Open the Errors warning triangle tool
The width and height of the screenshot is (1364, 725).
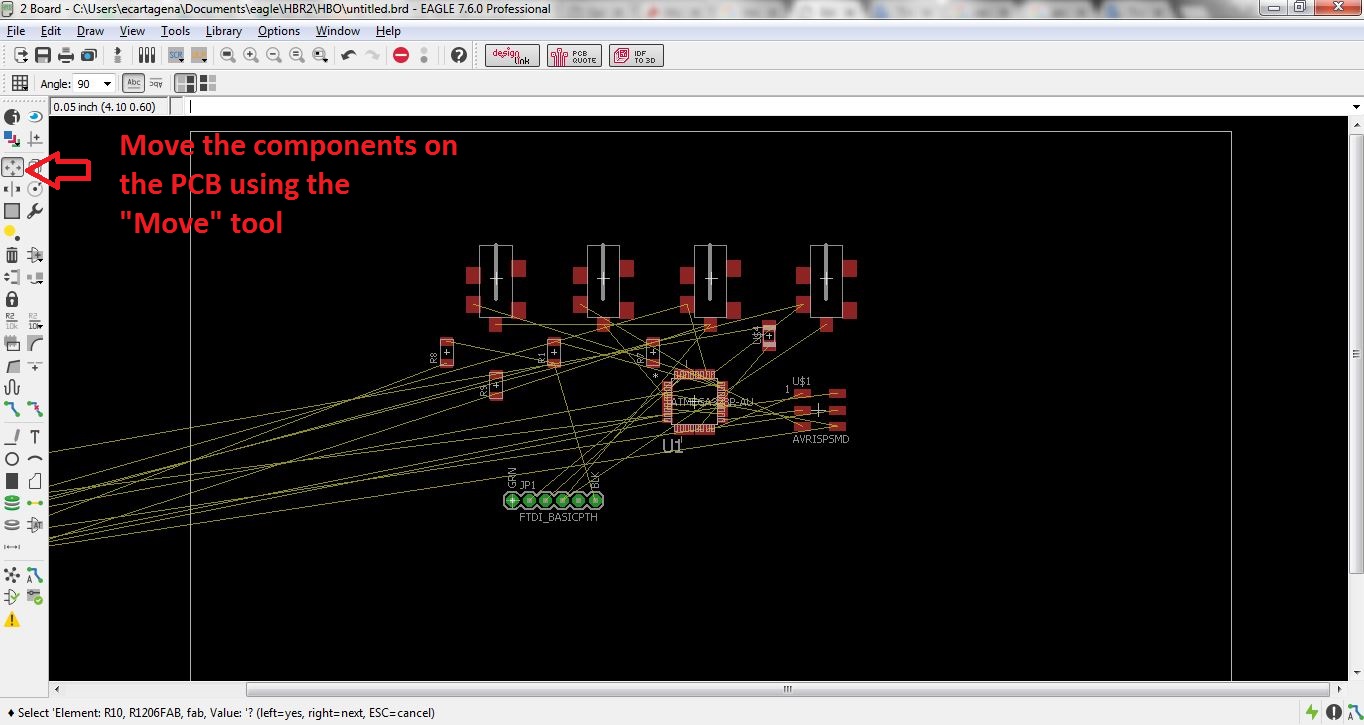(12, 620)
